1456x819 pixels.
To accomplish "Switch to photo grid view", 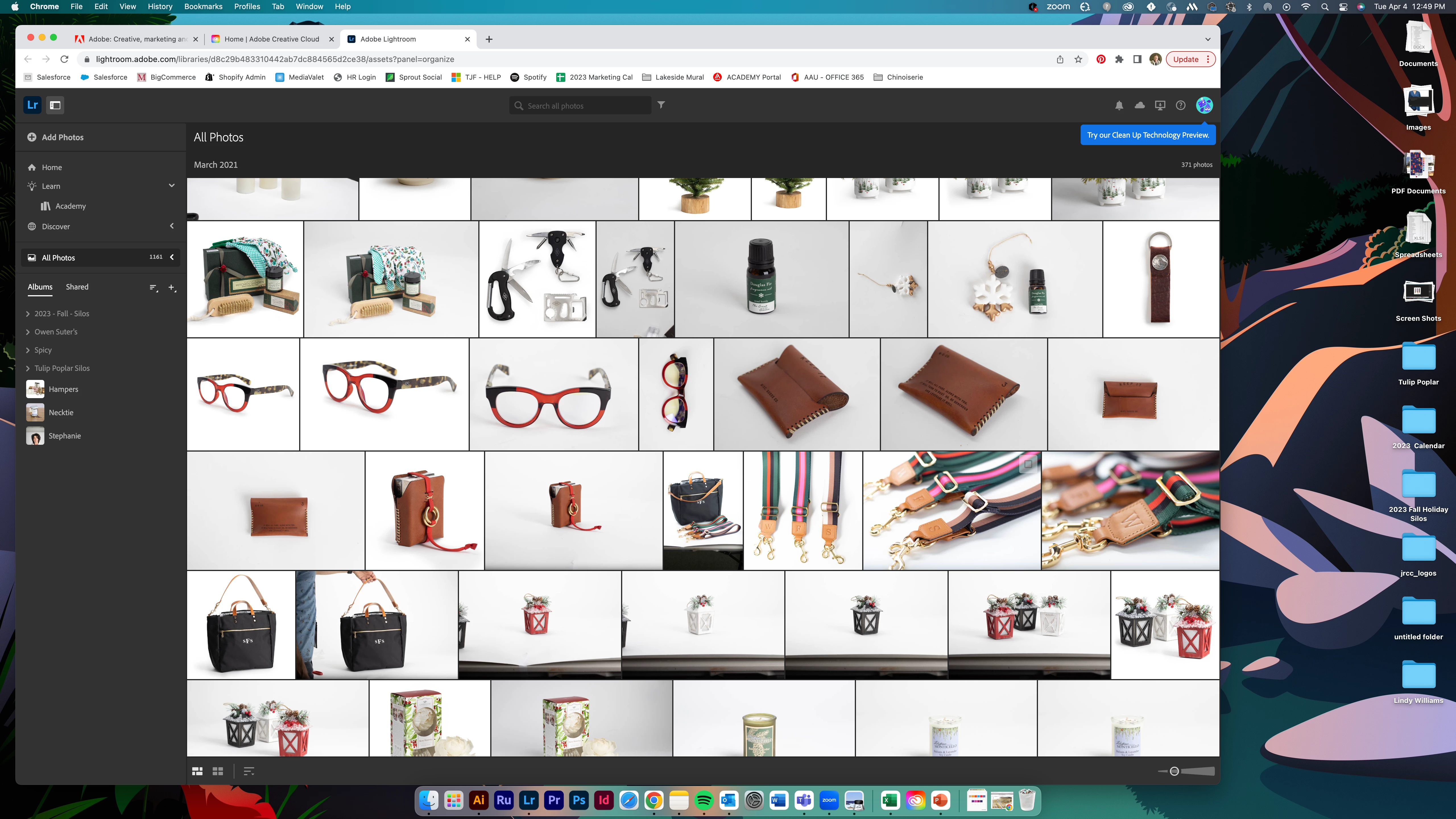I will [x=197, y=771].
